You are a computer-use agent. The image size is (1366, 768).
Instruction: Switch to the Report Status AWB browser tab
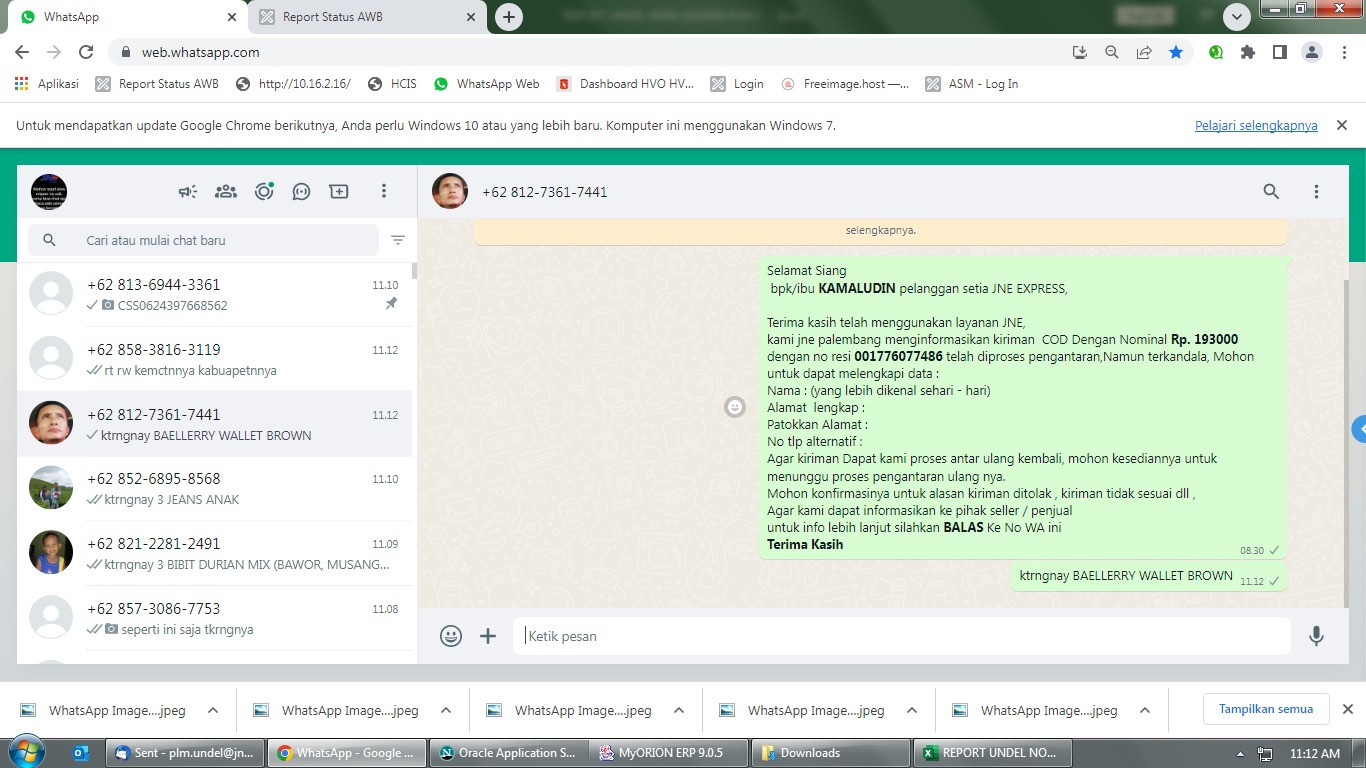[365, 17]
